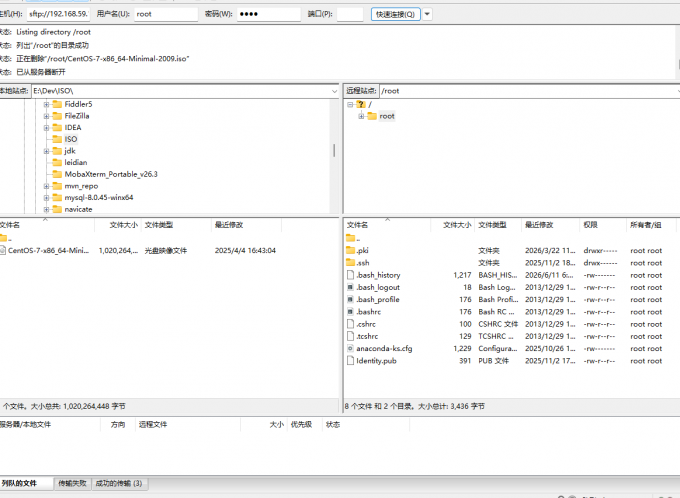Viewport: 680px width, 498px height.
Task: Select the CentOS-7-x86_64-Mini... local file name
Action: point(48,250)
